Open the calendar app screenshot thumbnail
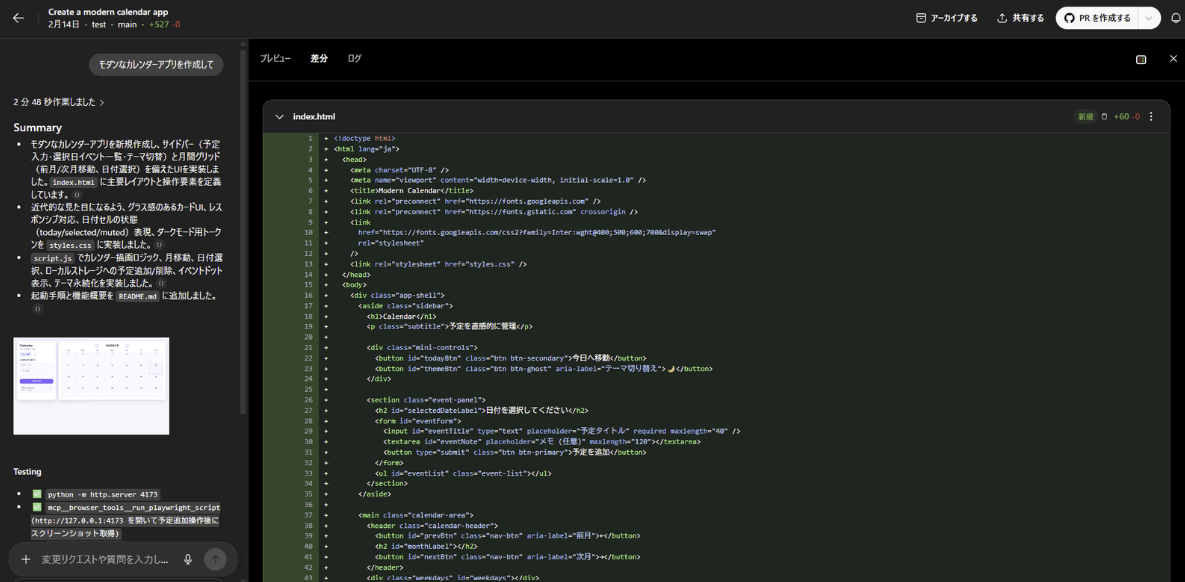1185x582 pixels. pyautogui.click(x=91, y=386)
